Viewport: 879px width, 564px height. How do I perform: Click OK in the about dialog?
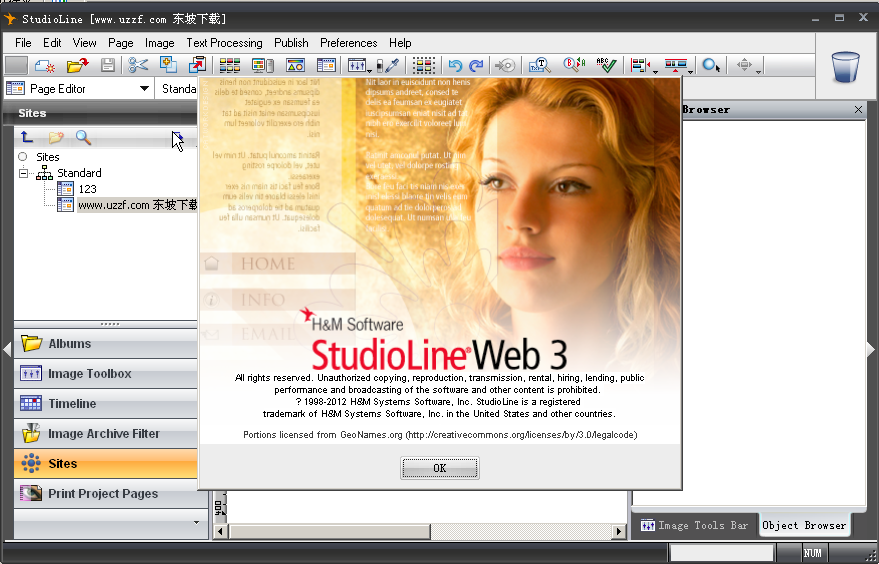[440, 468]
